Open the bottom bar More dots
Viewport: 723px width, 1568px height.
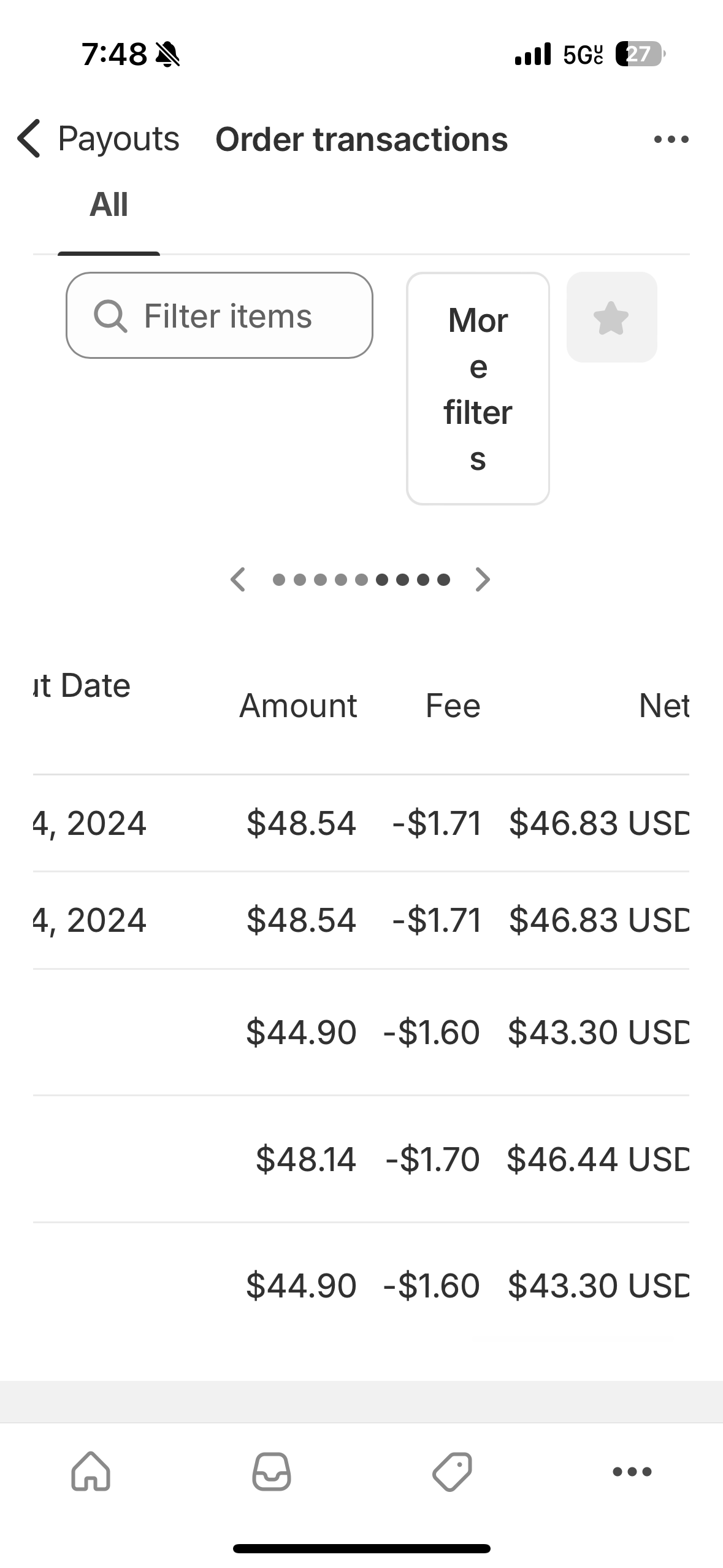pos(632,1471)
